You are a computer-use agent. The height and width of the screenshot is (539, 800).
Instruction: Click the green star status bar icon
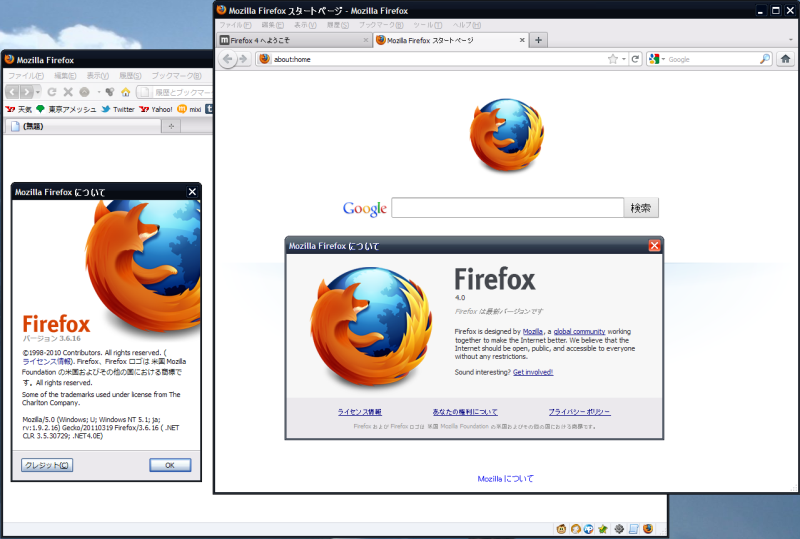point(603,529)
